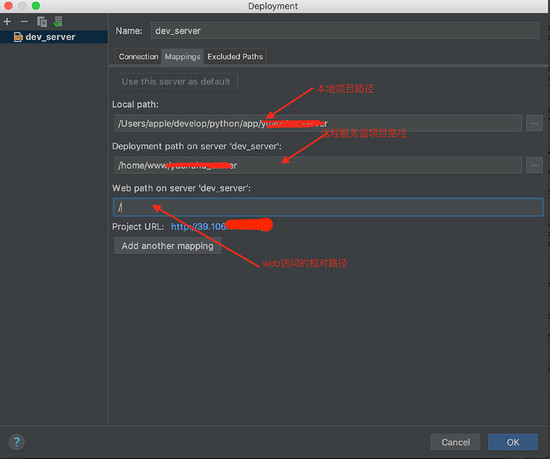The image size is (550, 459).
Task: Open help with the question mark icon
Action: click(x=16, y=442)
